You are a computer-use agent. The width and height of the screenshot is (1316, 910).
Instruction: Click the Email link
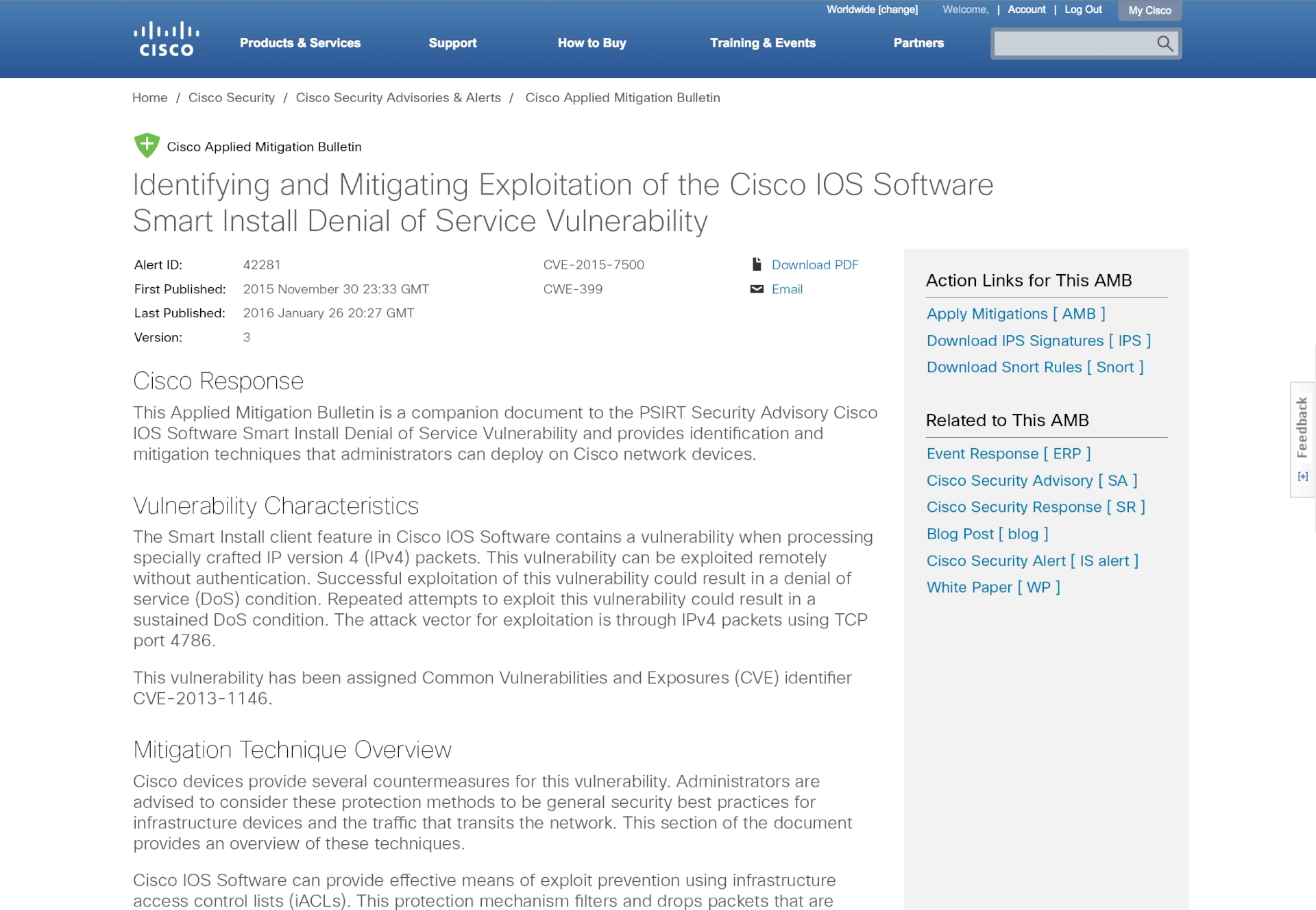pos(787,289)
